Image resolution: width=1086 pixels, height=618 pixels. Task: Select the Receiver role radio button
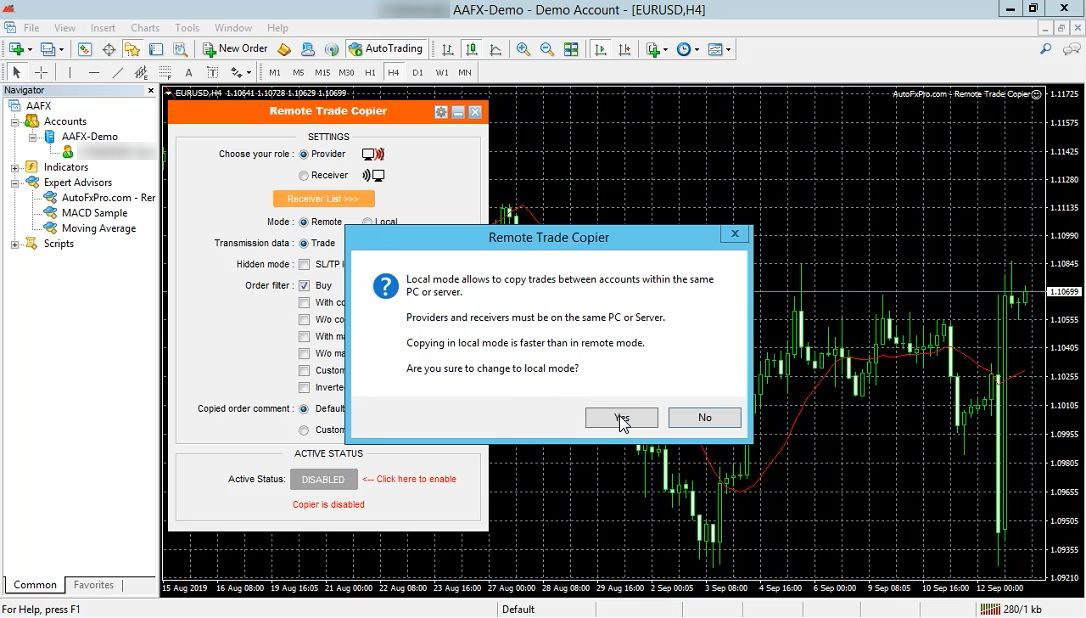(x=304, y=176)
